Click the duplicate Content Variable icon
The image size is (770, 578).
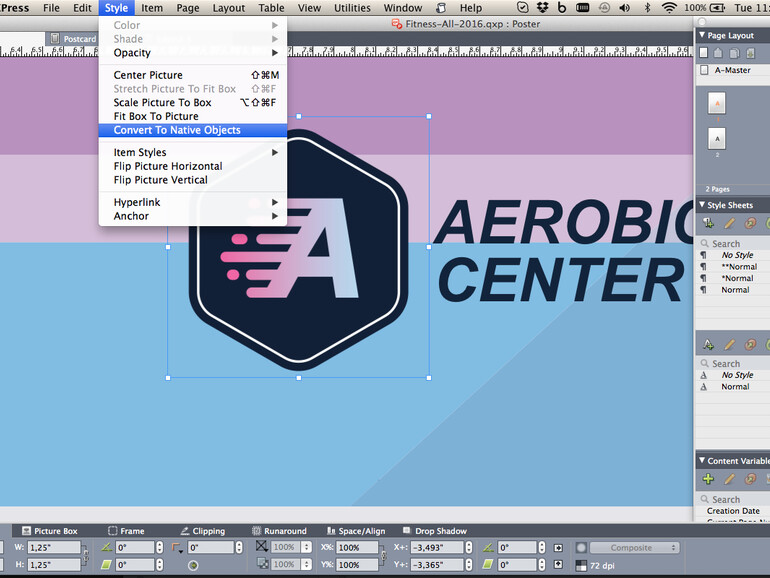[x=750, y=479]
